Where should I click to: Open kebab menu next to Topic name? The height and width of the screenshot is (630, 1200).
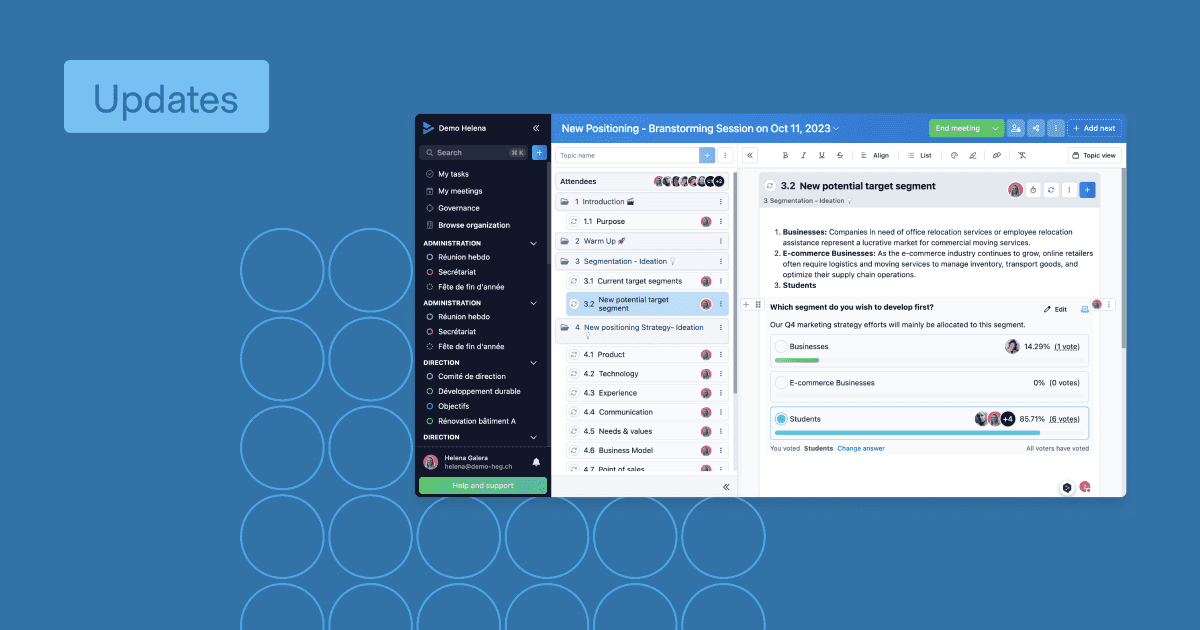tap(726, 155)
